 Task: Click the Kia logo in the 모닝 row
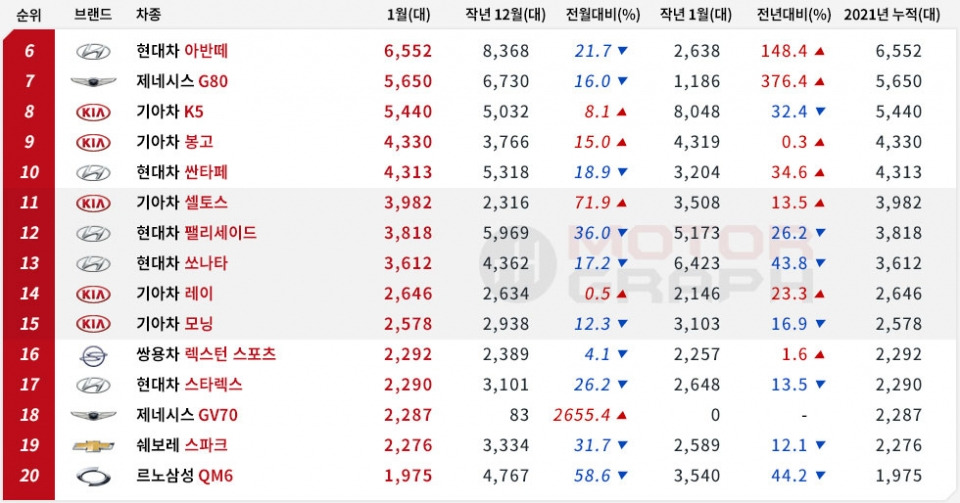point(93,324)
